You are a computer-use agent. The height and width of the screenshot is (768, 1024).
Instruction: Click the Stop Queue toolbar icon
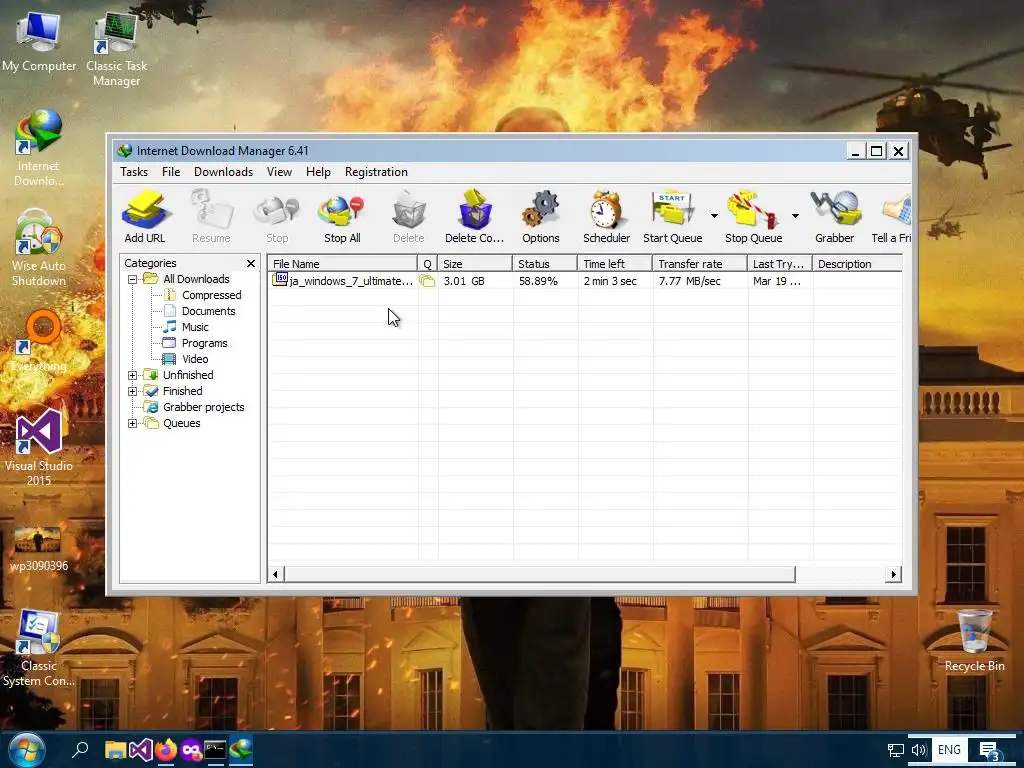(x=754, y=217)
